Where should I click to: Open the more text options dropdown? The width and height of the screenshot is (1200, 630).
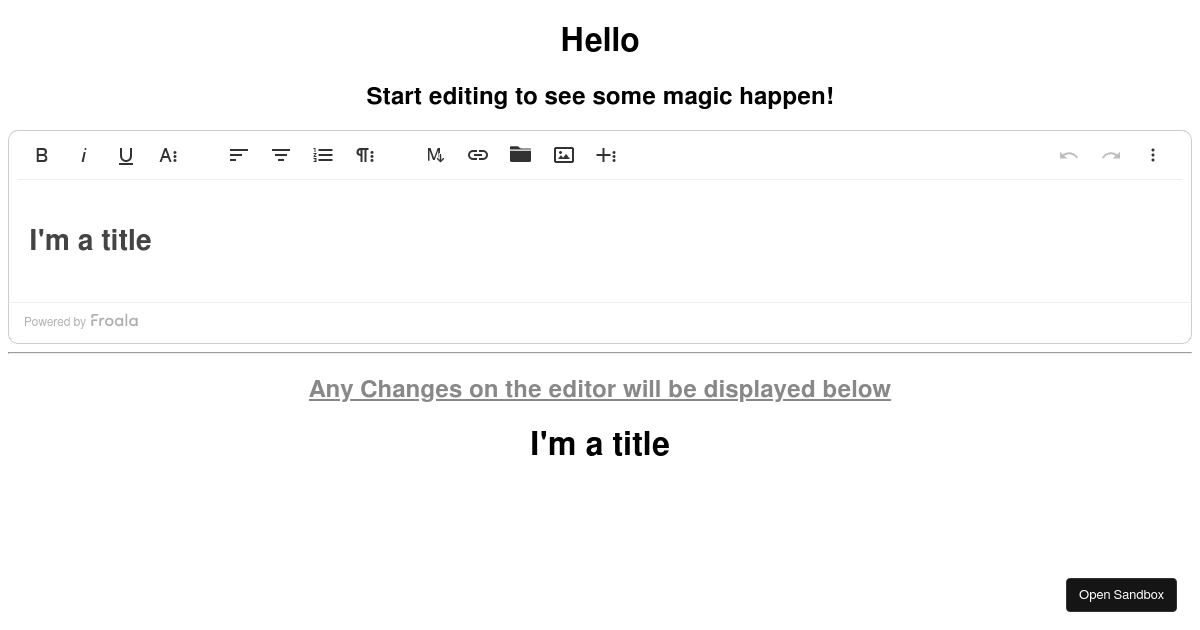click(x=168, y=155)
